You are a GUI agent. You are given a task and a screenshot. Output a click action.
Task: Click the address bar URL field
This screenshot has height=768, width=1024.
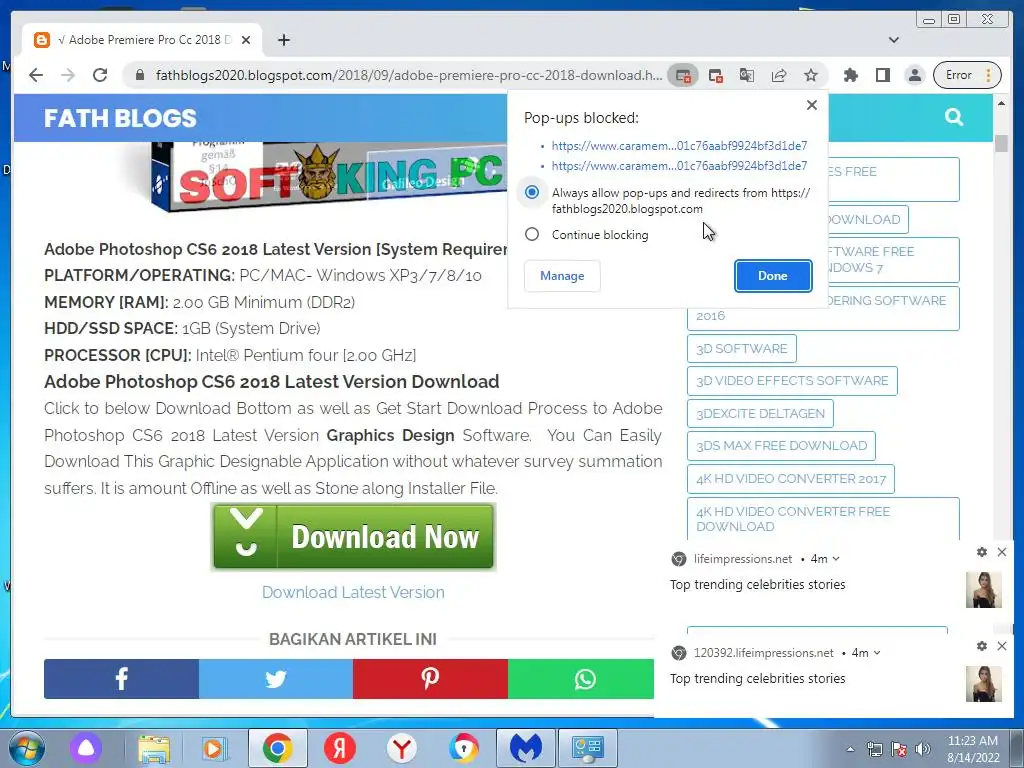coord(408,75)
